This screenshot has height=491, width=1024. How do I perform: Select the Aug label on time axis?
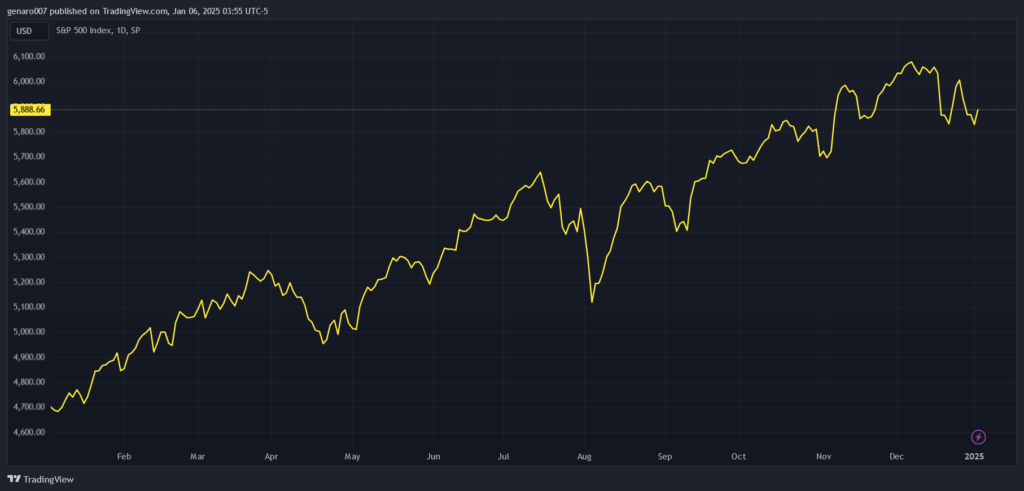[x=585, y=456]
